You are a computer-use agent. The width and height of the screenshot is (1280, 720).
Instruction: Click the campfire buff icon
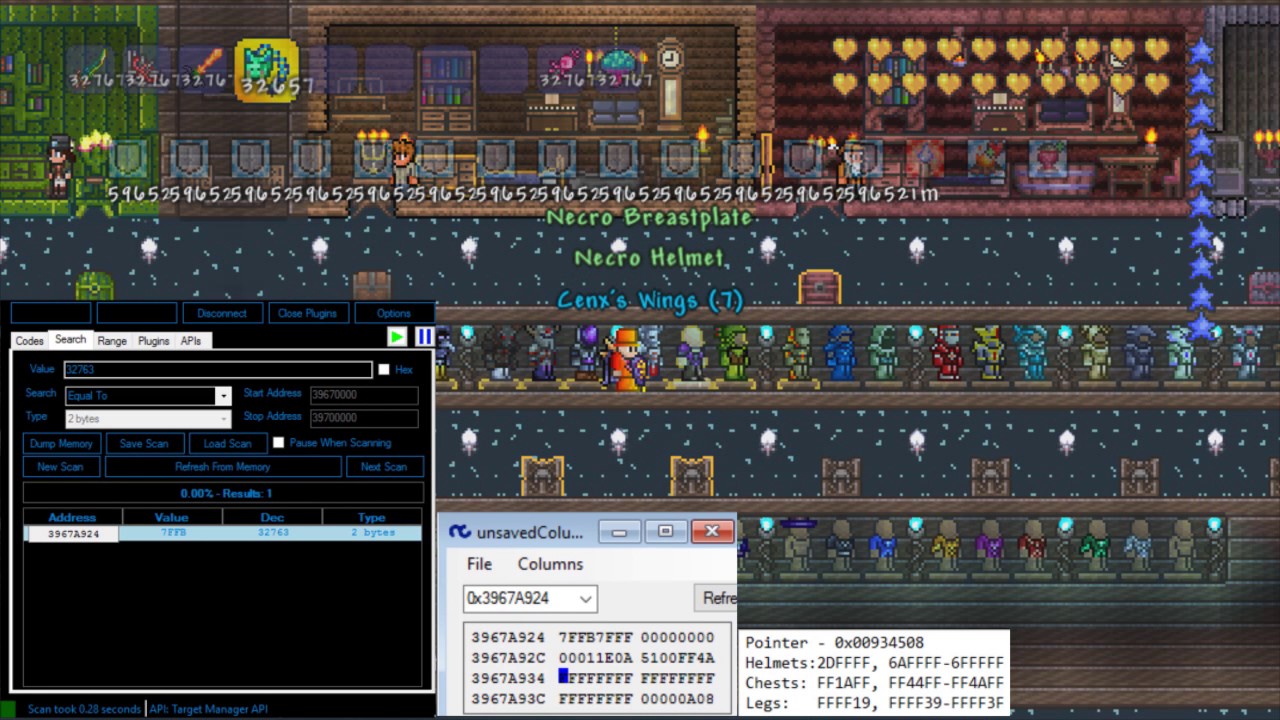[x=988, y=157]
